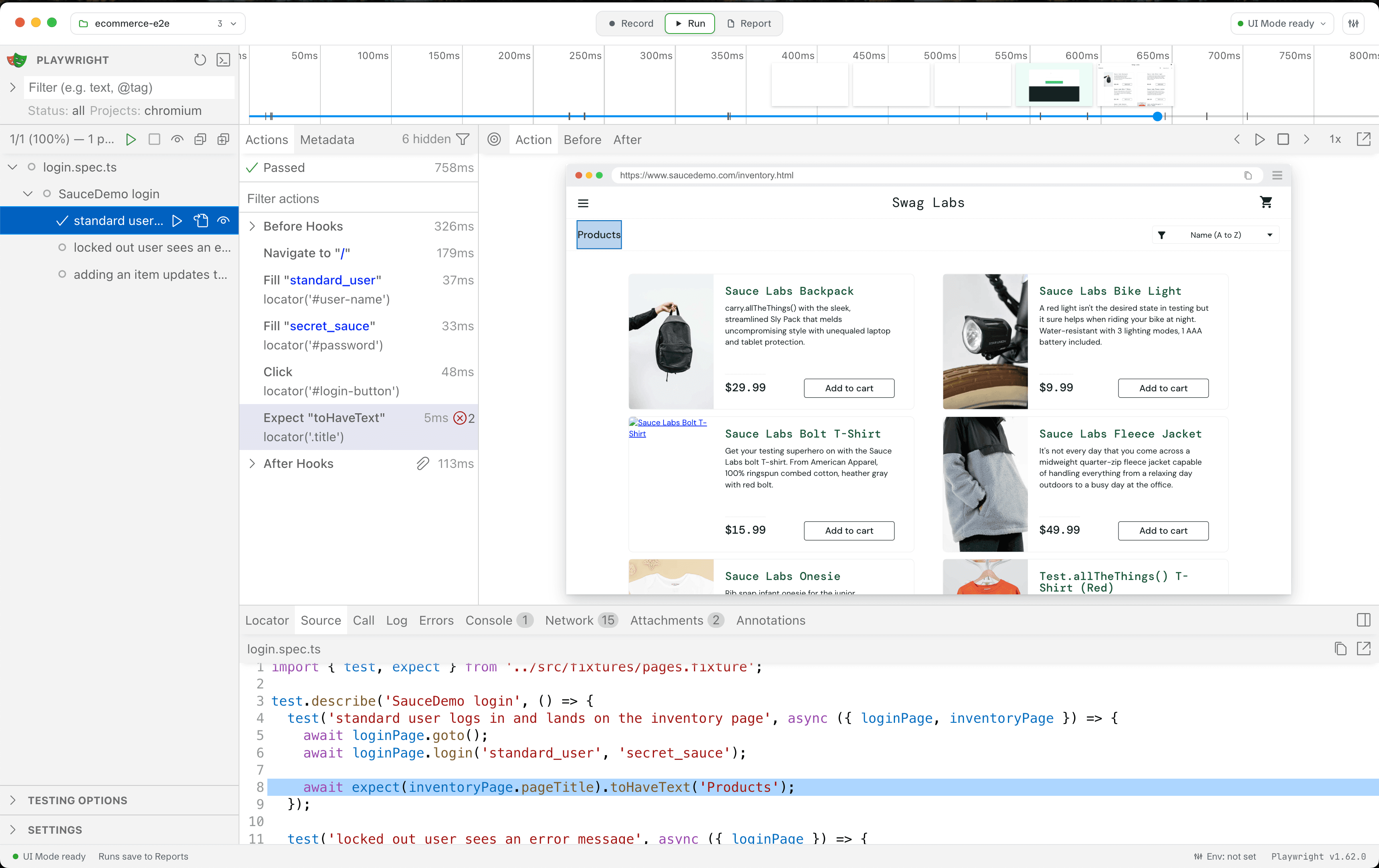The height and width of the screenshot is (868, 1379).
Task: Open login.spec.ts in external editor
Action: pyautogui.click(x=1364, y=648)
